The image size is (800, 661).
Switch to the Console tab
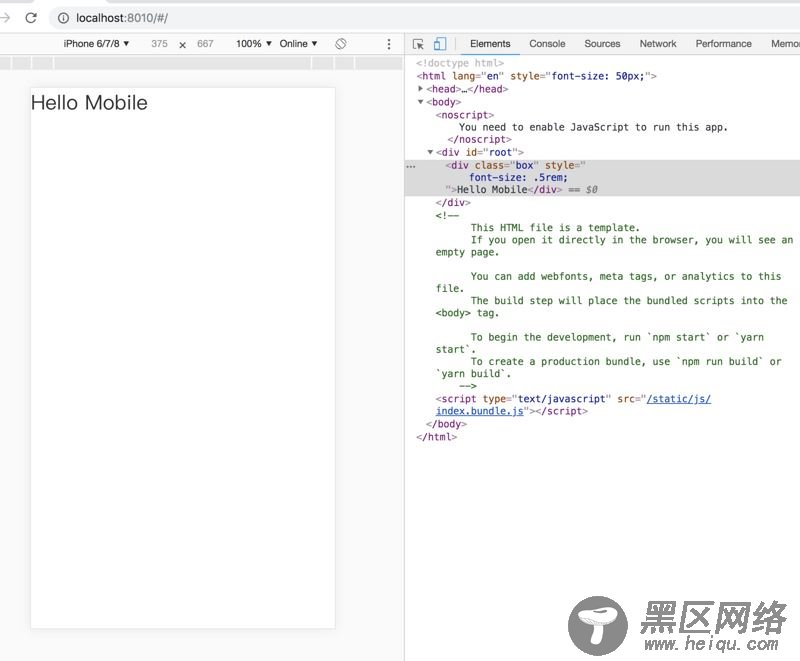(547, 44)
